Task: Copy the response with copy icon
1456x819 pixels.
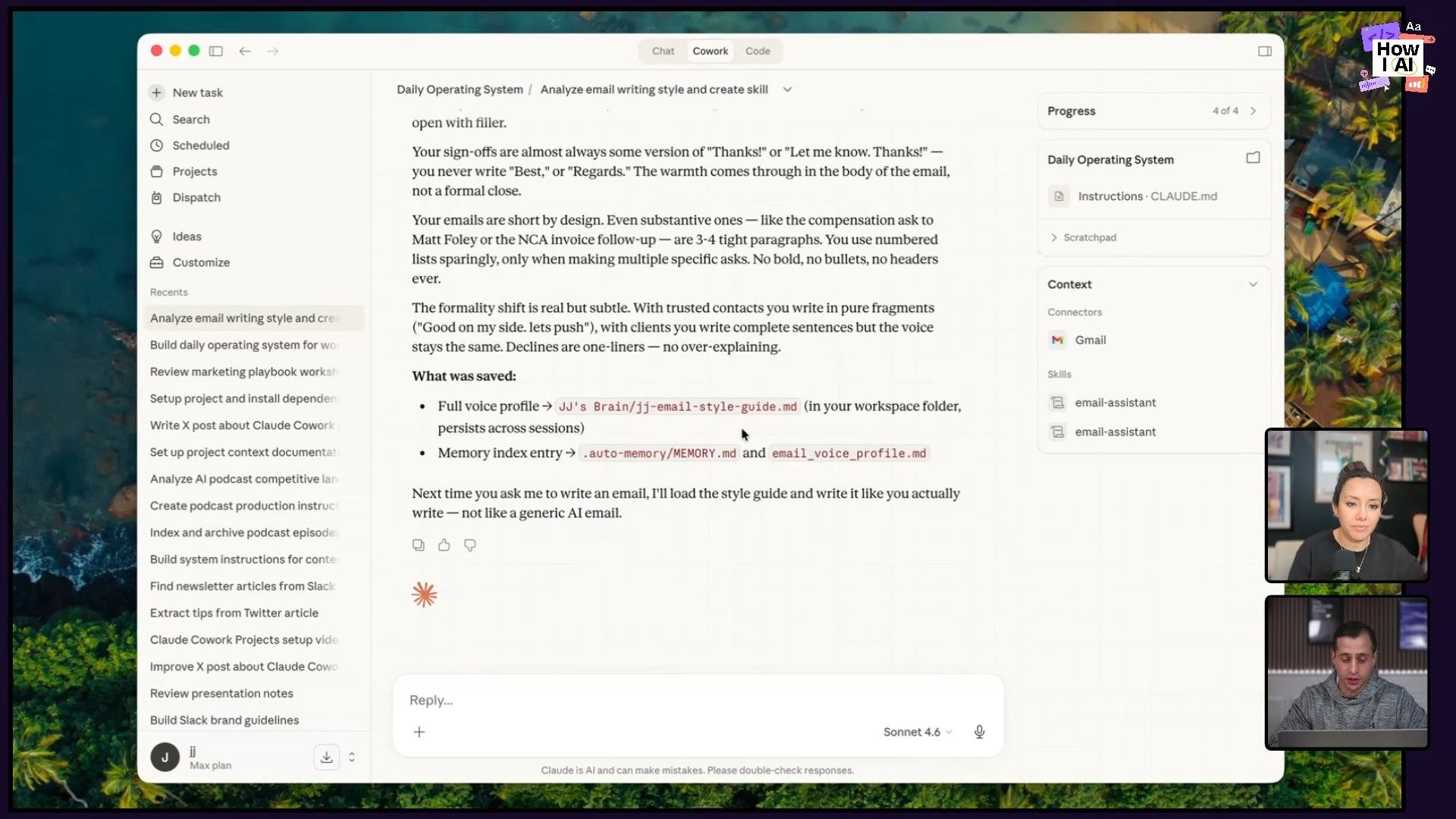Action: (419, 545)
